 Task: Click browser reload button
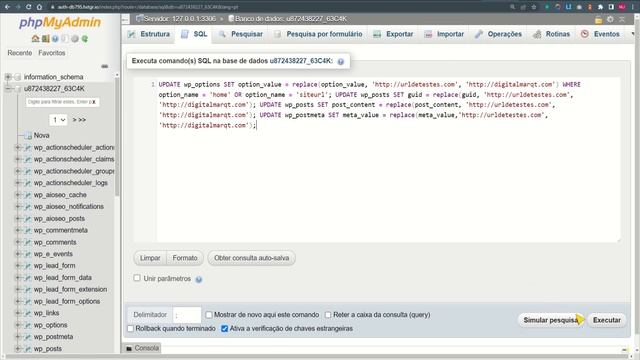tap(28, 7)
